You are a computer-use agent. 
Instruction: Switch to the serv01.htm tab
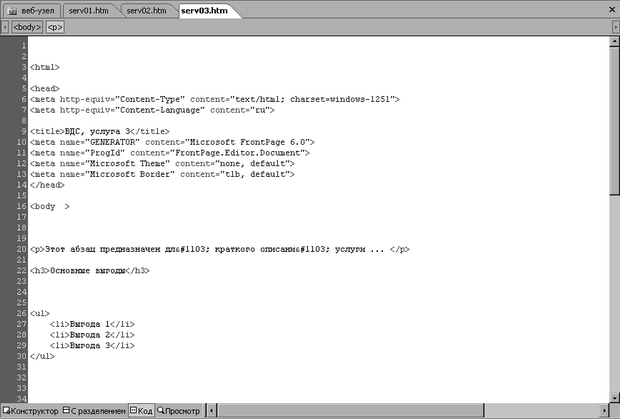pos(89,10)
